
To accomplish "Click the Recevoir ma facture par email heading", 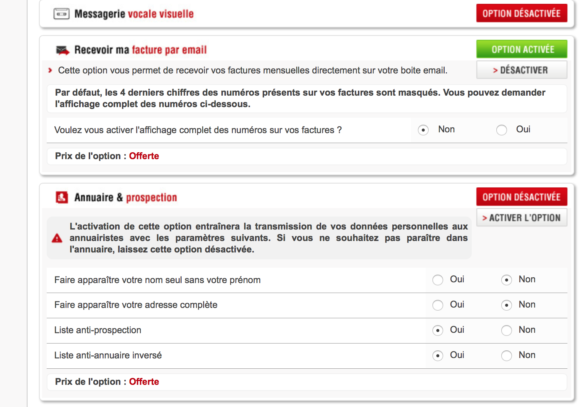I will tap(140, 50).
